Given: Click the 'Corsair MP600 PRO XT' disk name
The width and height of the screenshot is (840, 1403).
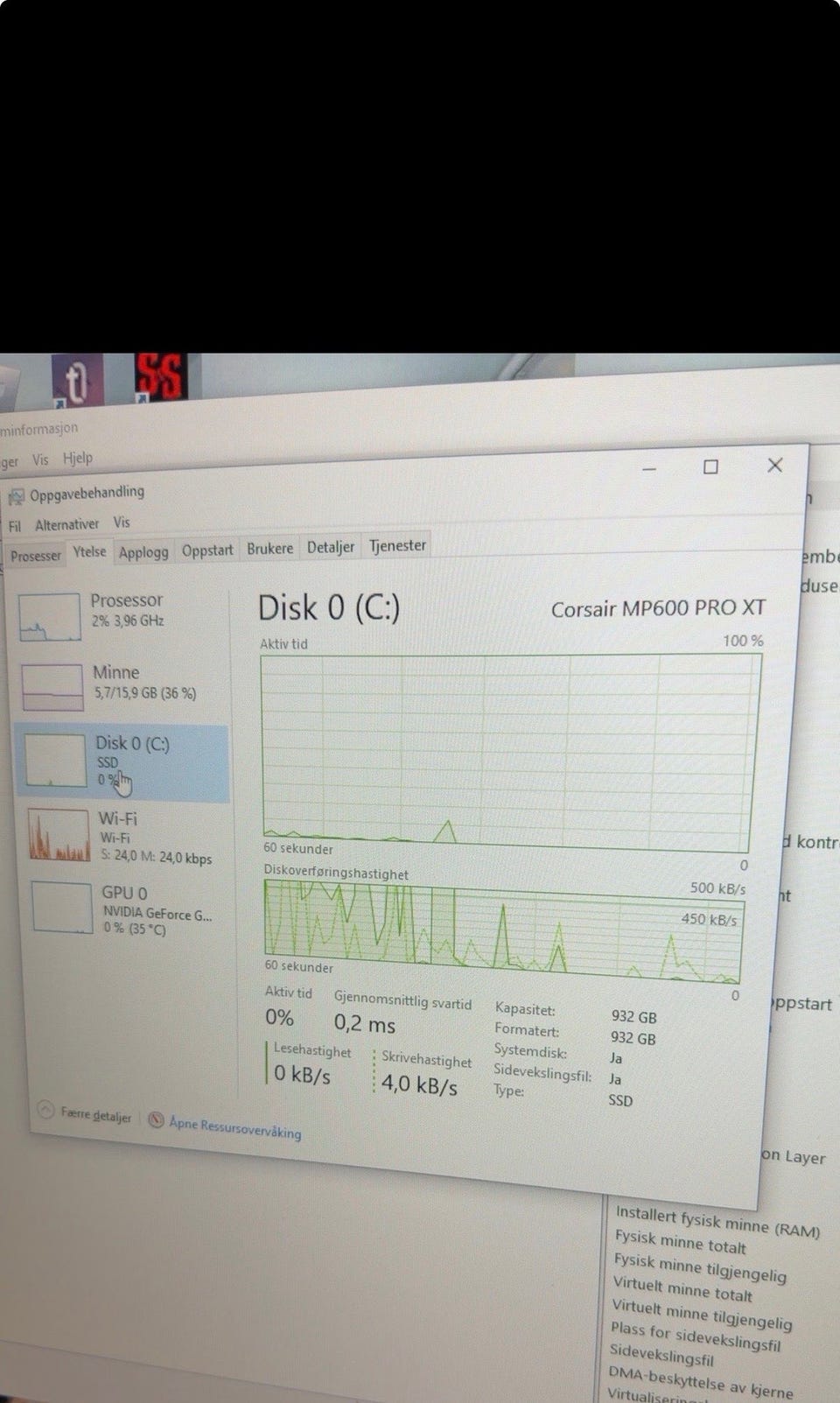Looking at the screenshot, I should [x=658, y=608].
